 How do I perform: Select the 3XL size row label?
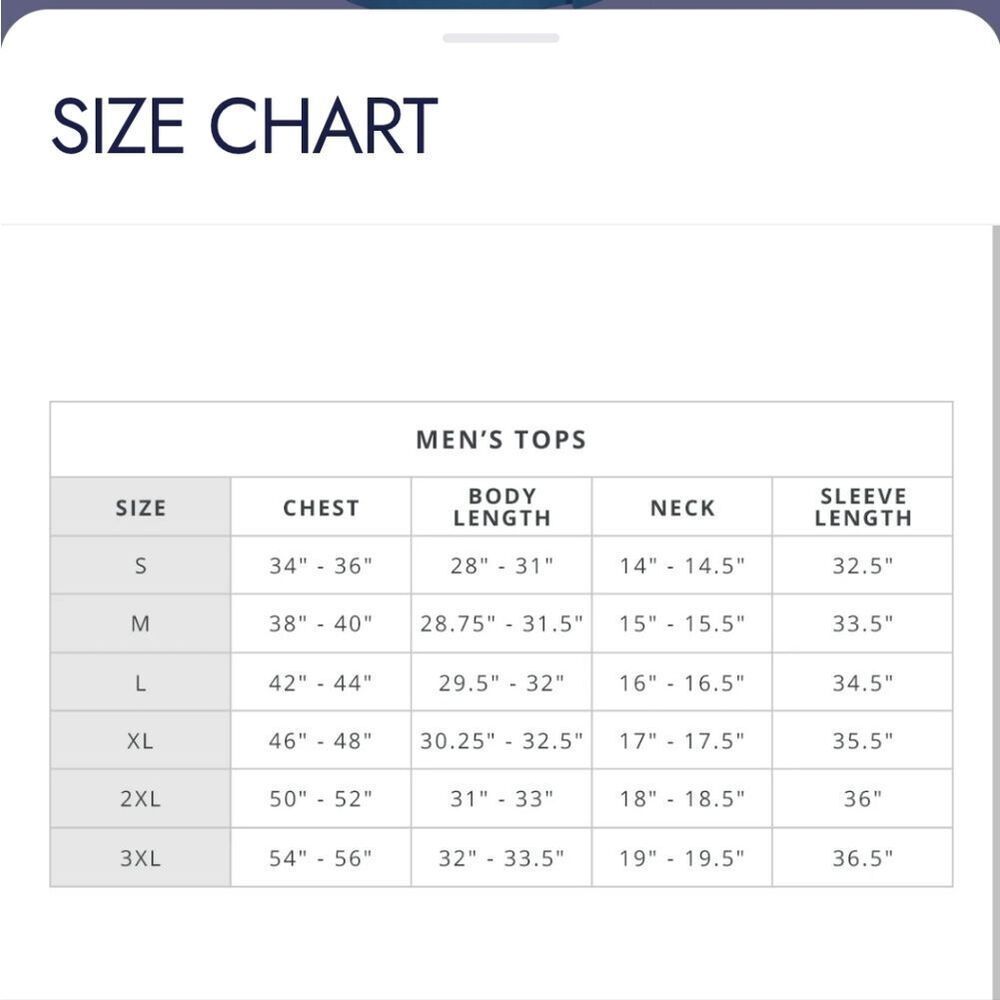click(x=140, y=858)
